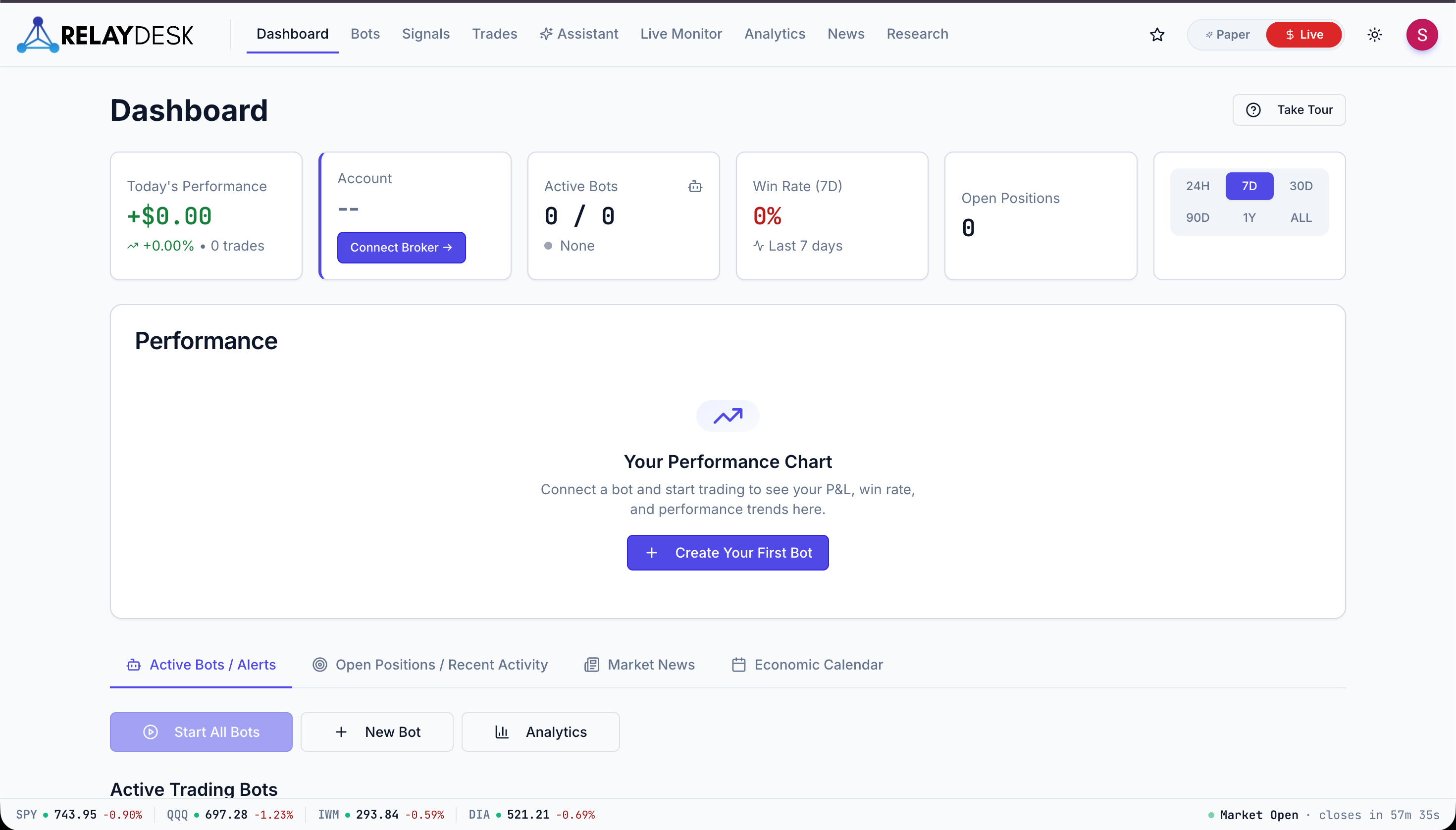Image resolution: width=1456 pixels, height=830 pixels.
Task: Click the gray None status dot
Action: tap(548, 246)
